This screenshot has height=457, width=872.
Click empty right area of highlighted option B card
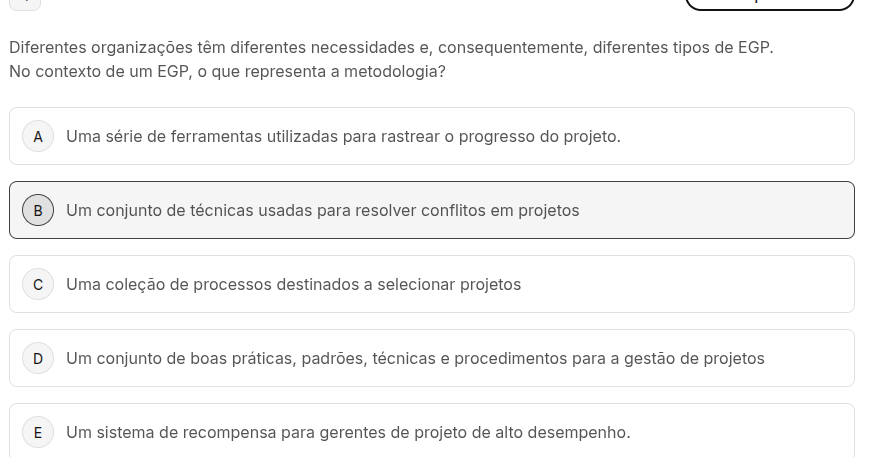click(715, 210)
